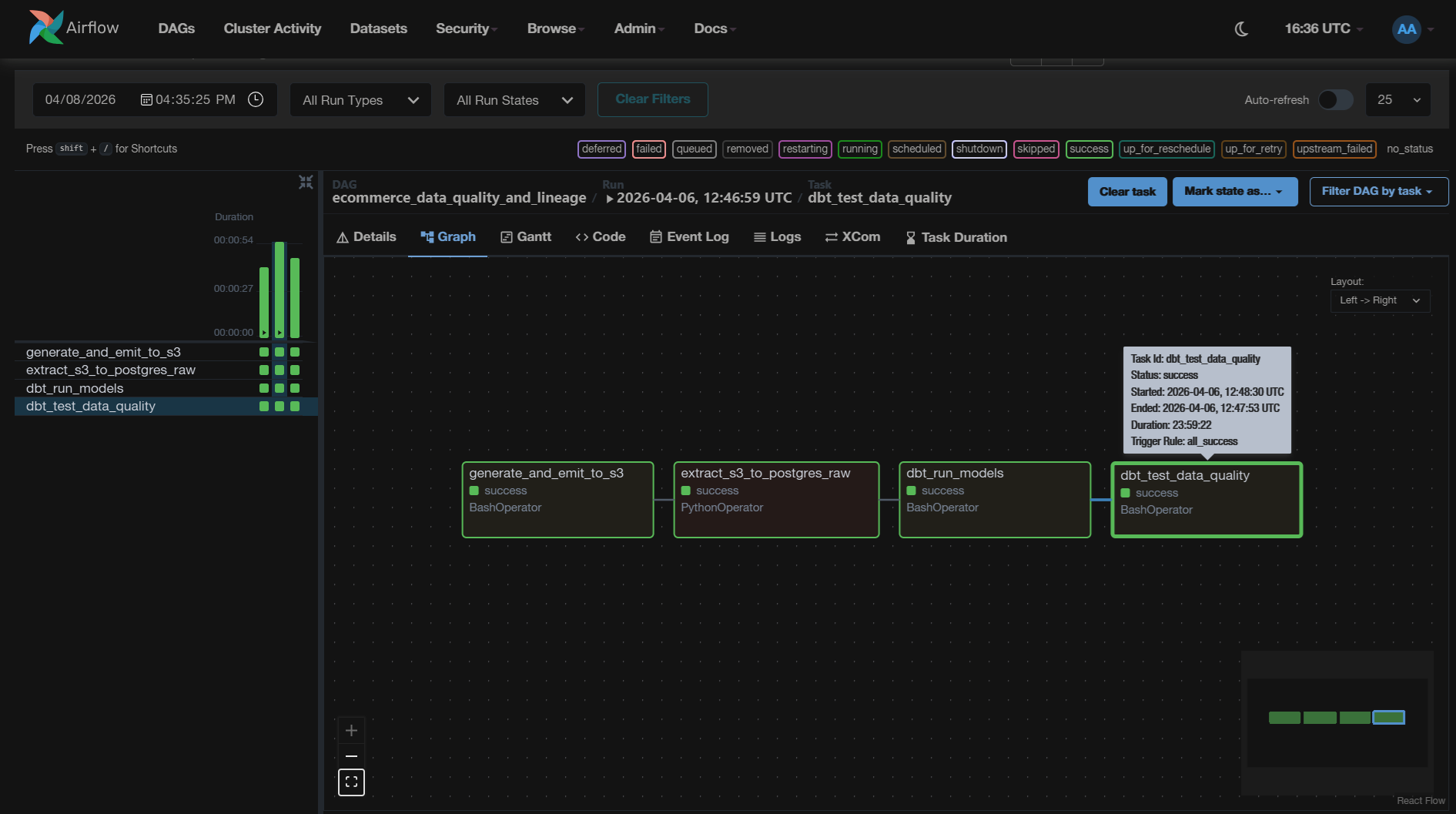Open the DAGs menu item

[x=176, y=28]
